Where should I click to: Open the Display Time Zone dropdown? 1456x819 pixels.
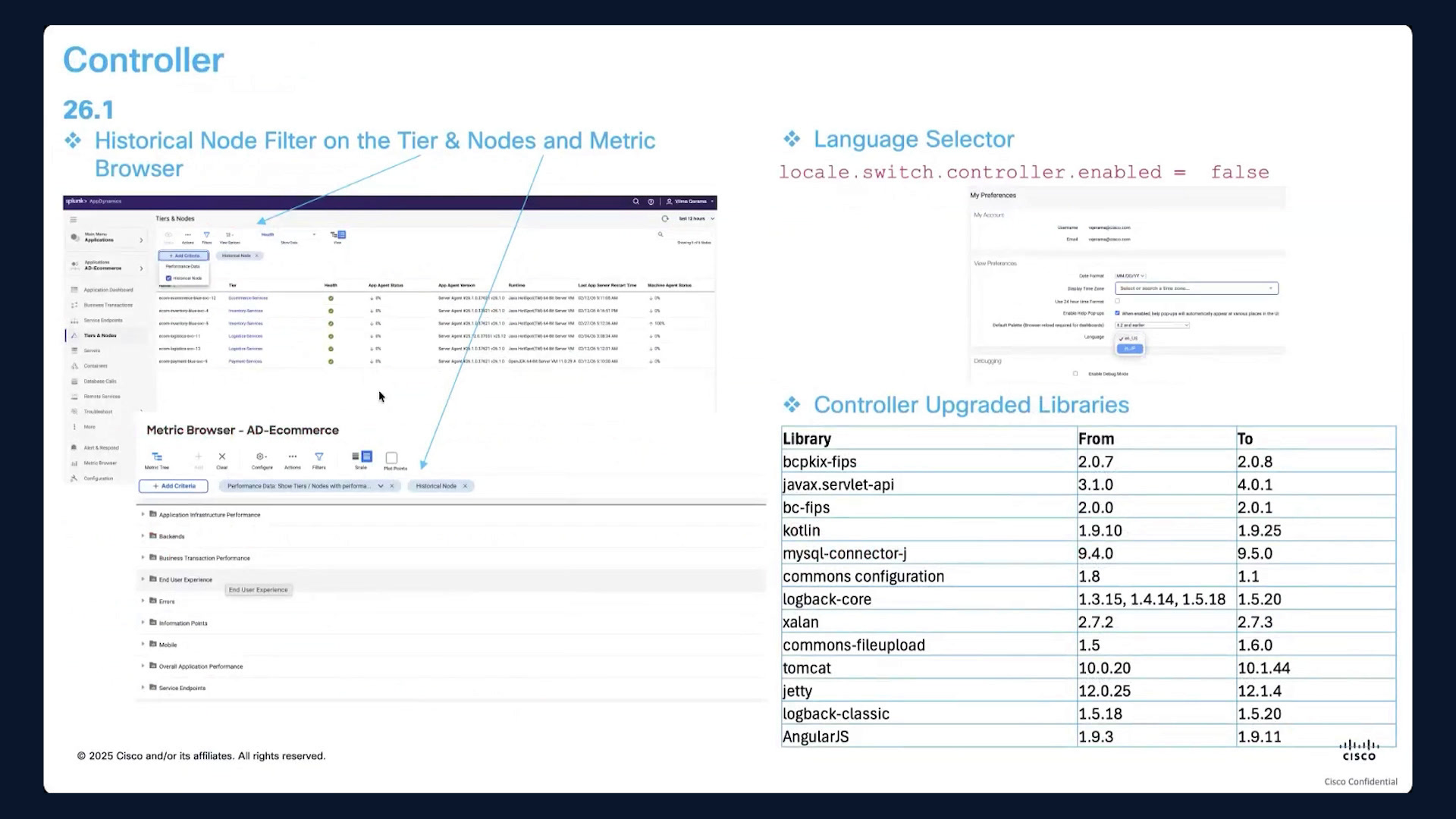(x=1197, y=288)
